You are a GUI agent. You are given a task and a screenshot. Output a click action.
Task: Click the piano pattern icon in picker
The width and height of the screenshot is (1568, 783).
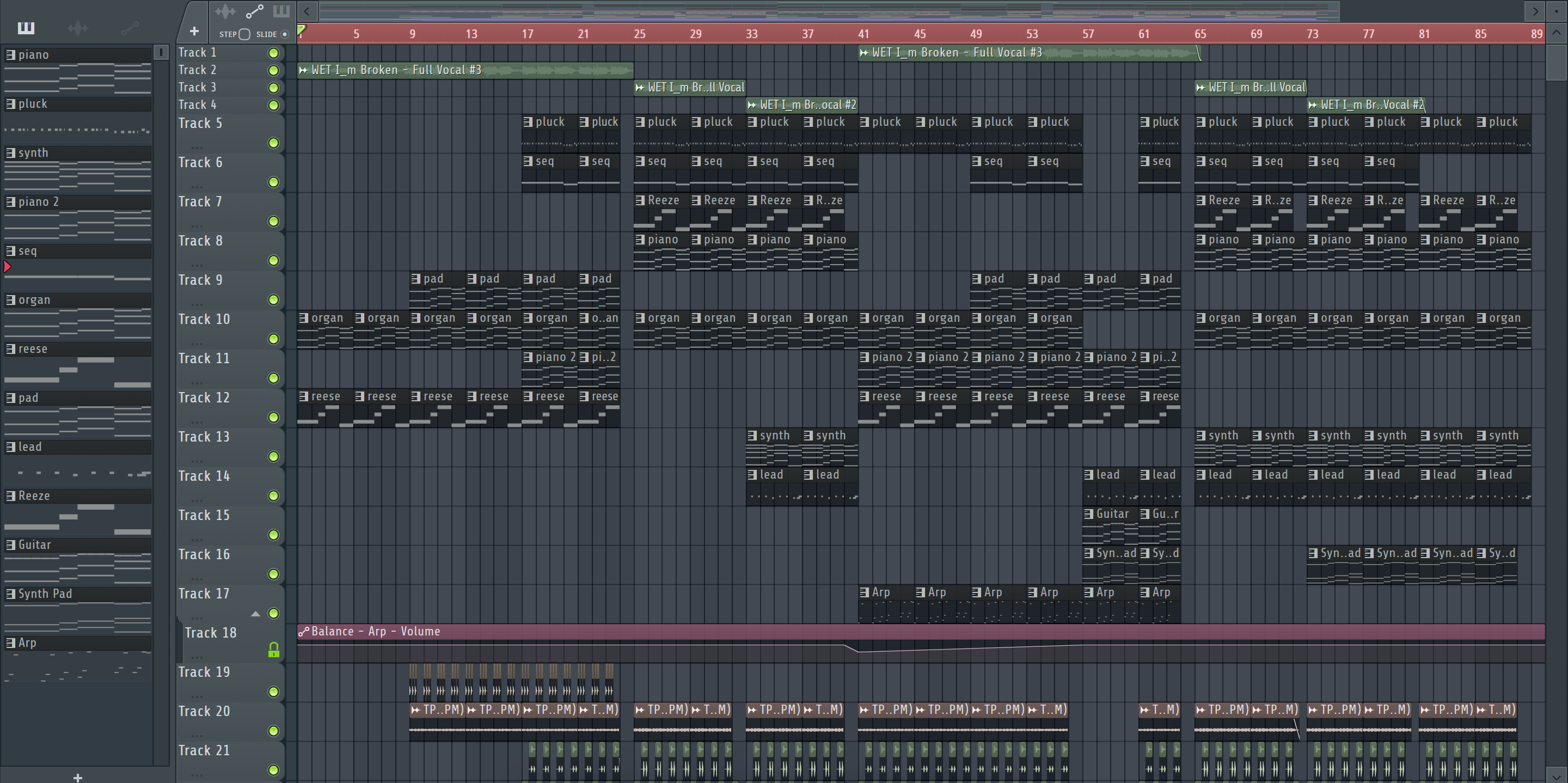10,55
